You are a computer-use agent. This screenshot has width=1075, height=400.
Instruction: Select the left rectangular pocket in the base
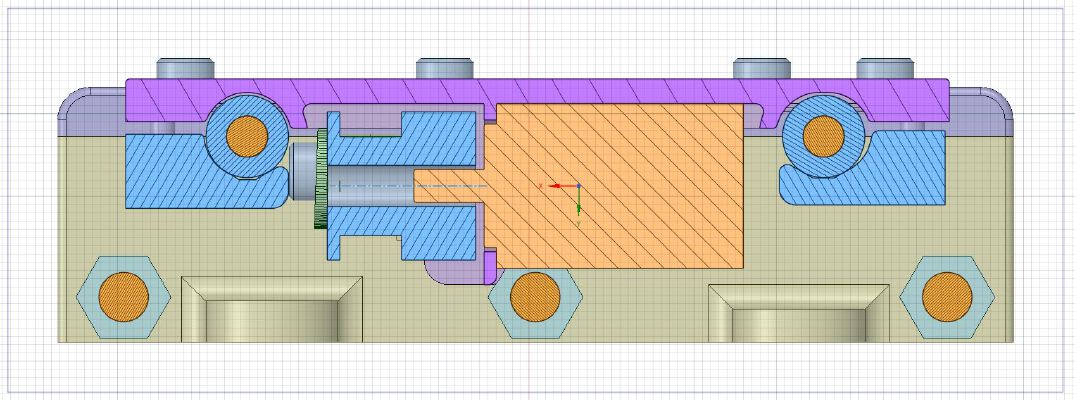271,309
